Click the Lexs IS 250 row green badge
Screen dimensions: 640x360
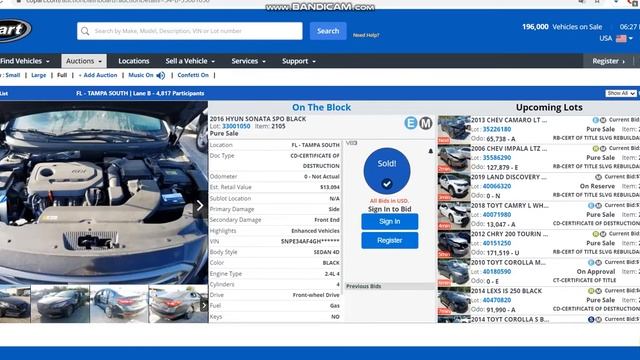pyautogui.click(x=591, y=291)
